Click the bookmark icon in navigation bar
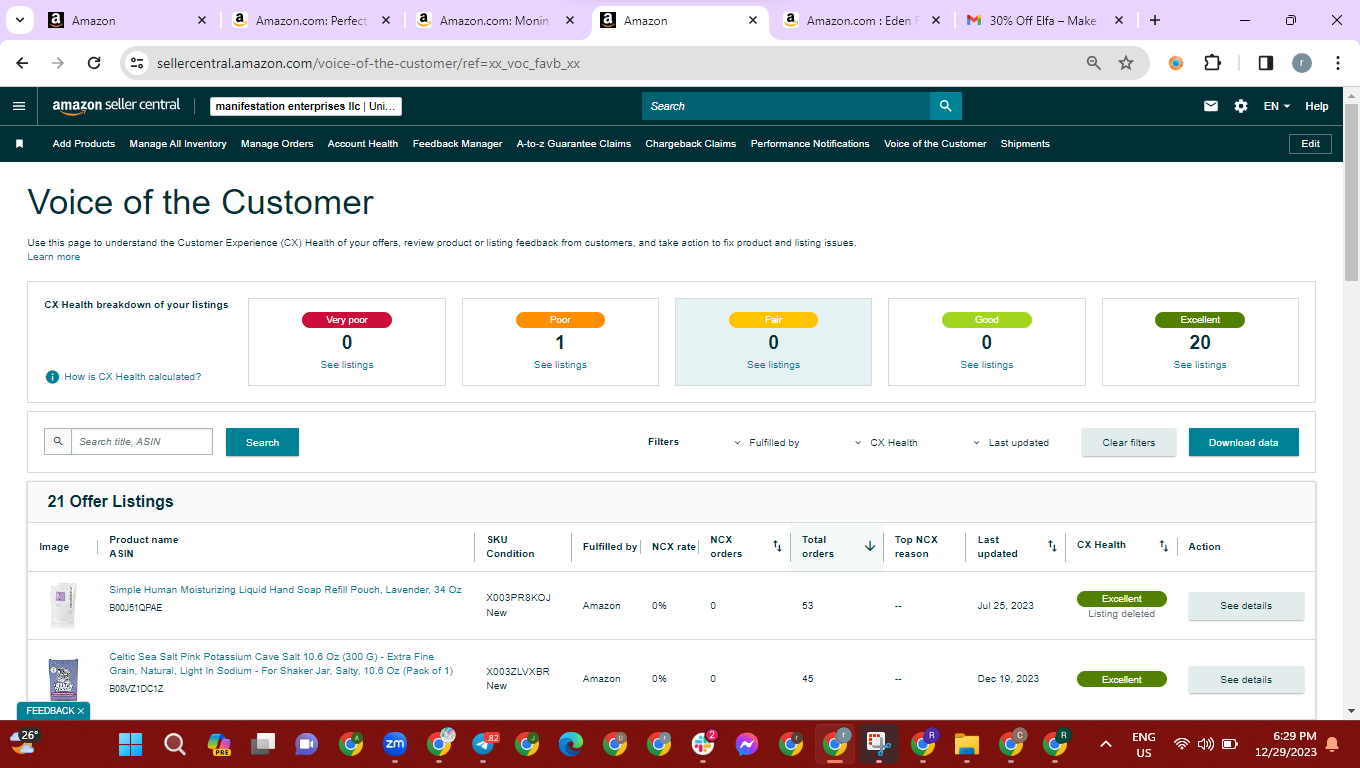The image size is (1360, 768). (x=19, y=144)
